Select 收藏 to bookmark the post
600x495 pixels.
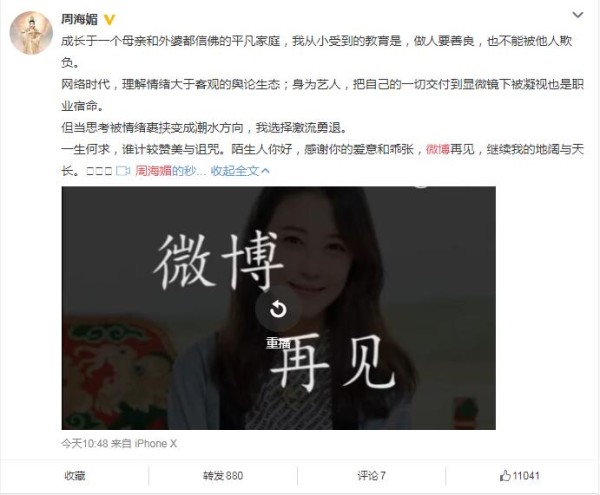(x=75, y=475)
